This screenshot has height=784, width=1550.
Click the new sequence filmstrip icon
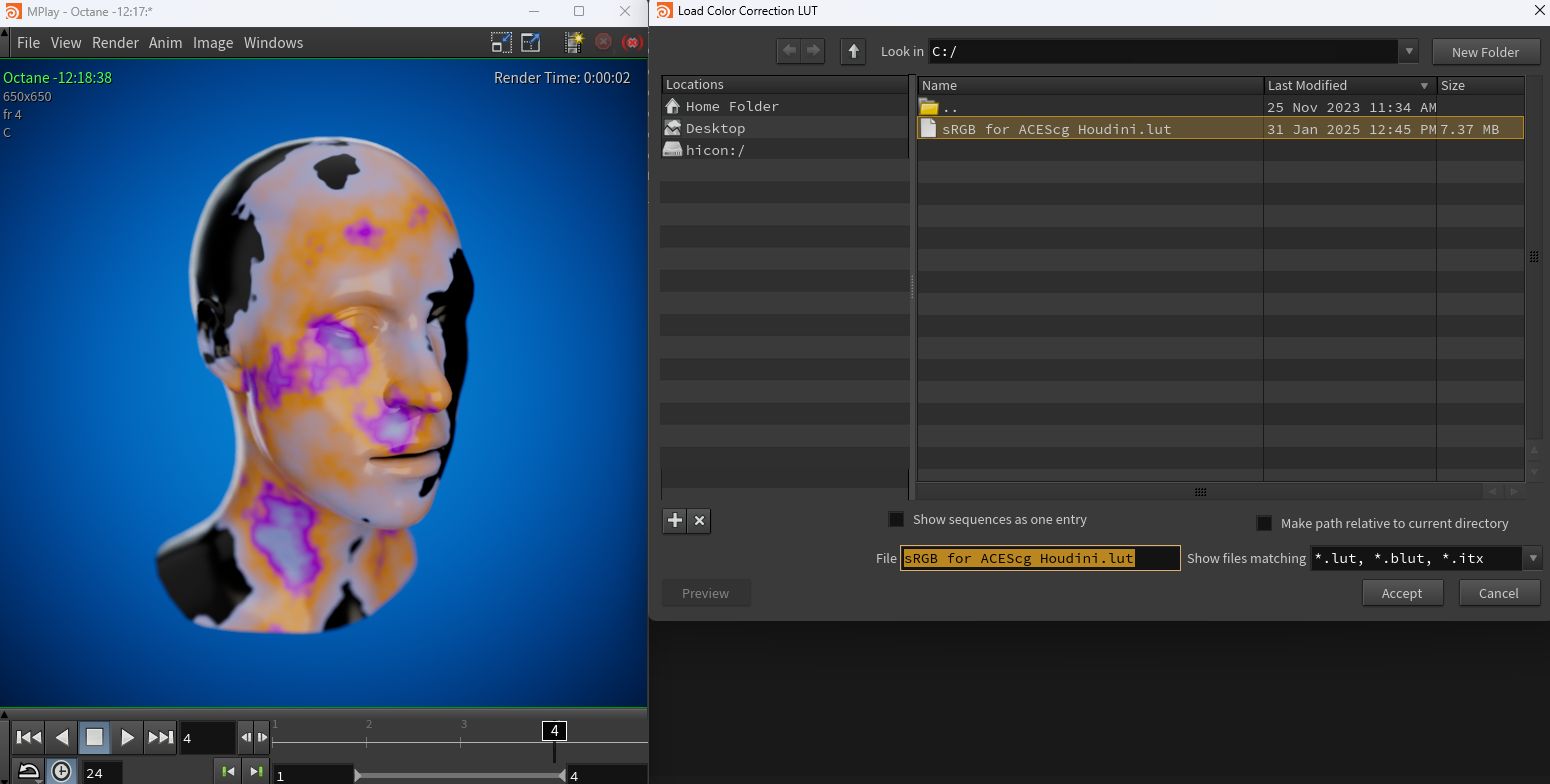[x=574, y=42]
